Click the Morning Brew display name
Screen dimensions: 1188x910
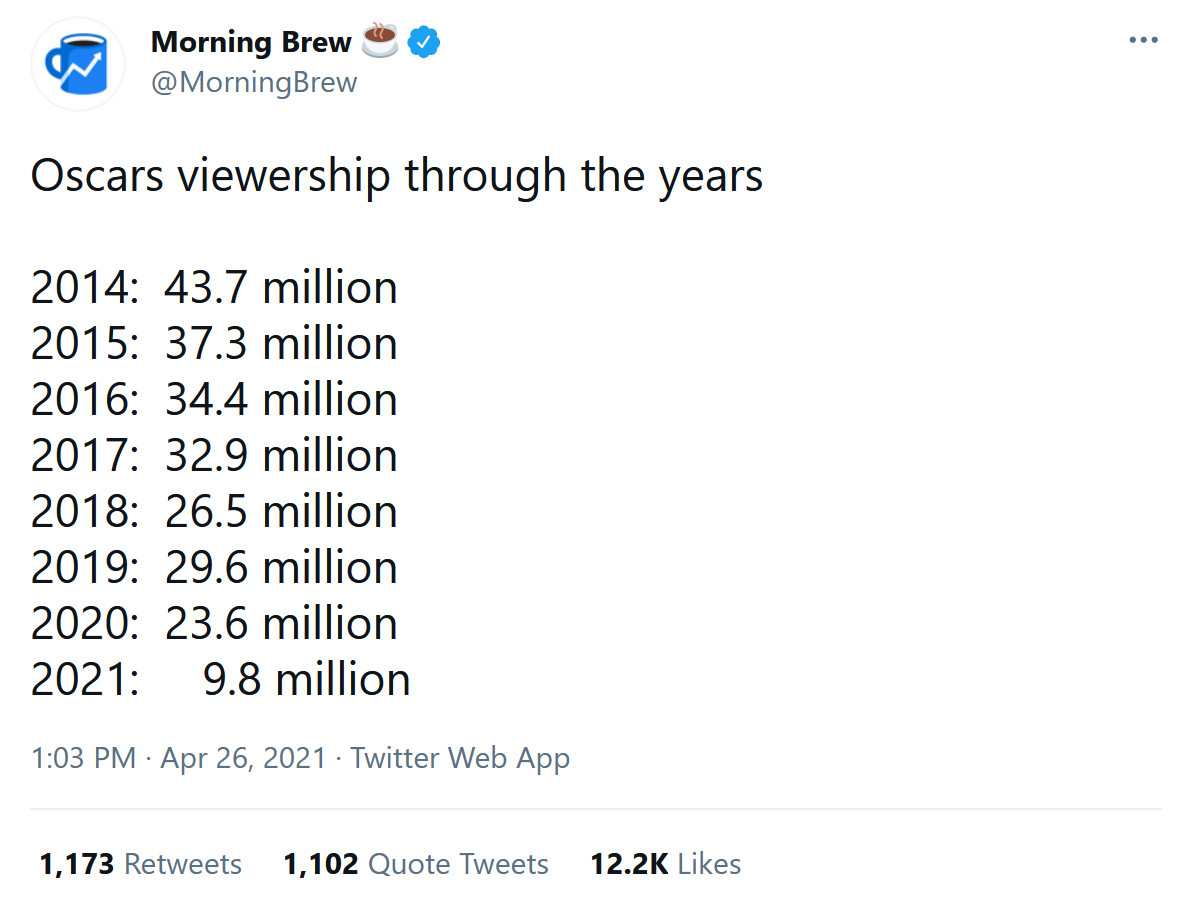pos(251,43)
